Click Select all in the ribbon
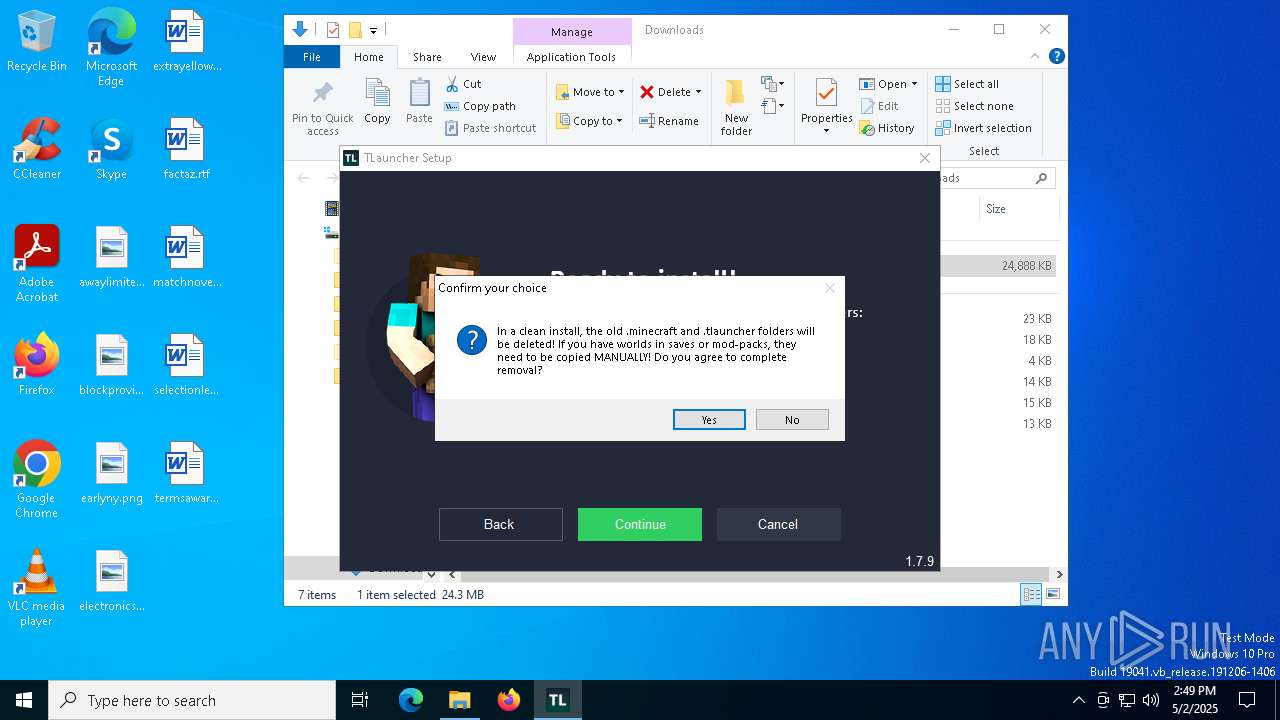 [967, 84]
